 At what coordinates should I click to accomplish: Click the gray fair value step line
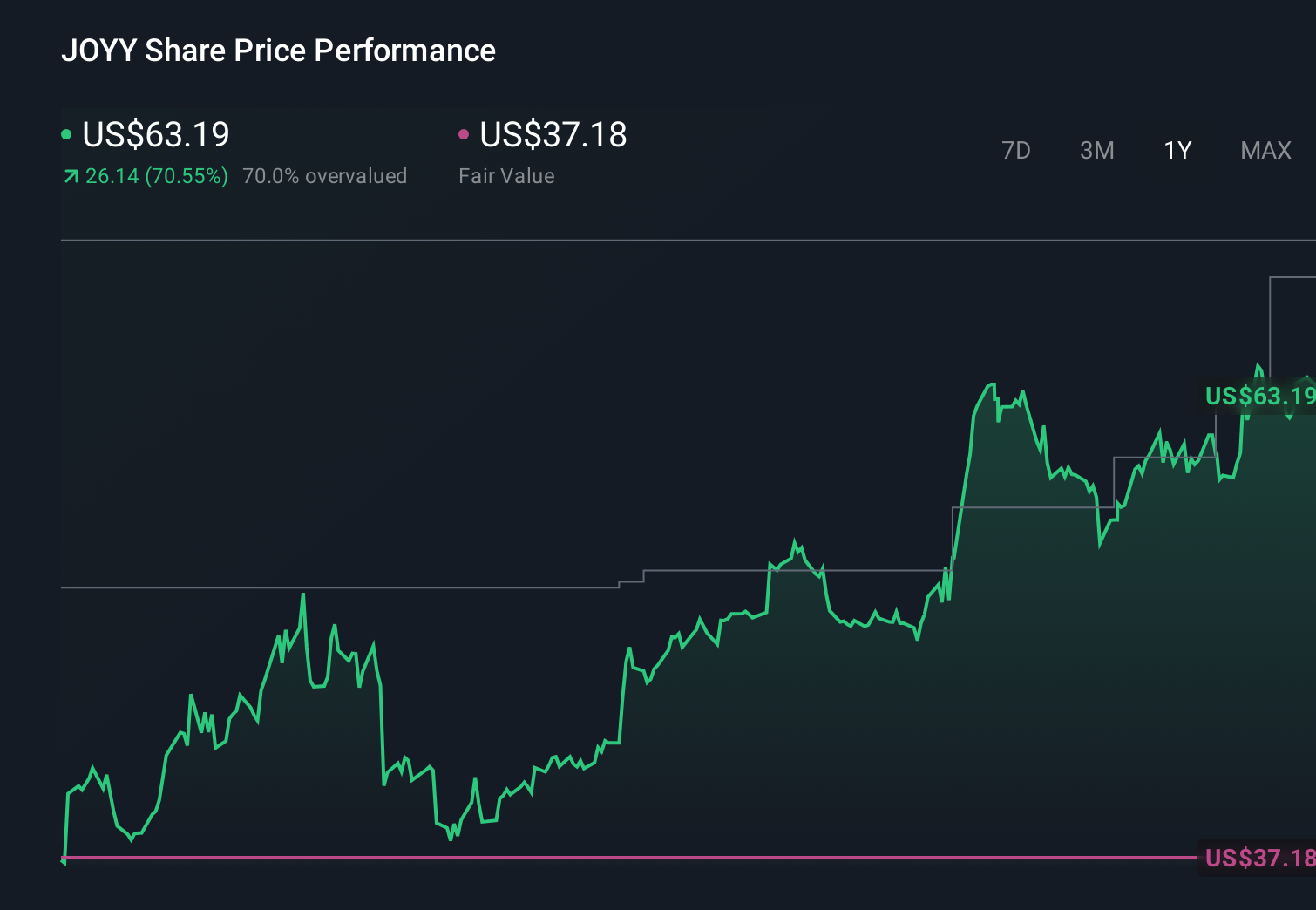pyautogui.click(x=349, y=587)
